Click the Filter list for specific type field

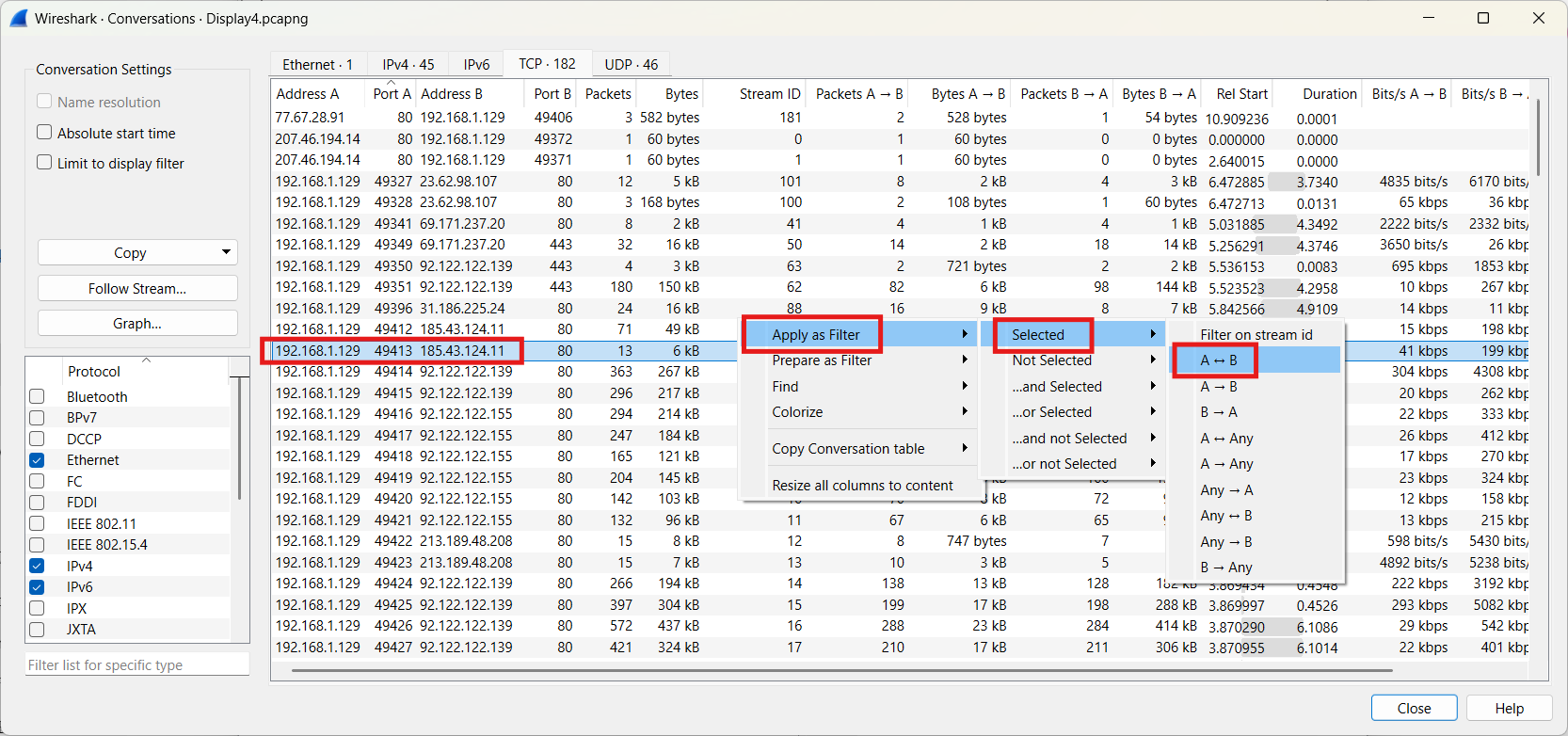pyautogui.click(x=137, y=664)
